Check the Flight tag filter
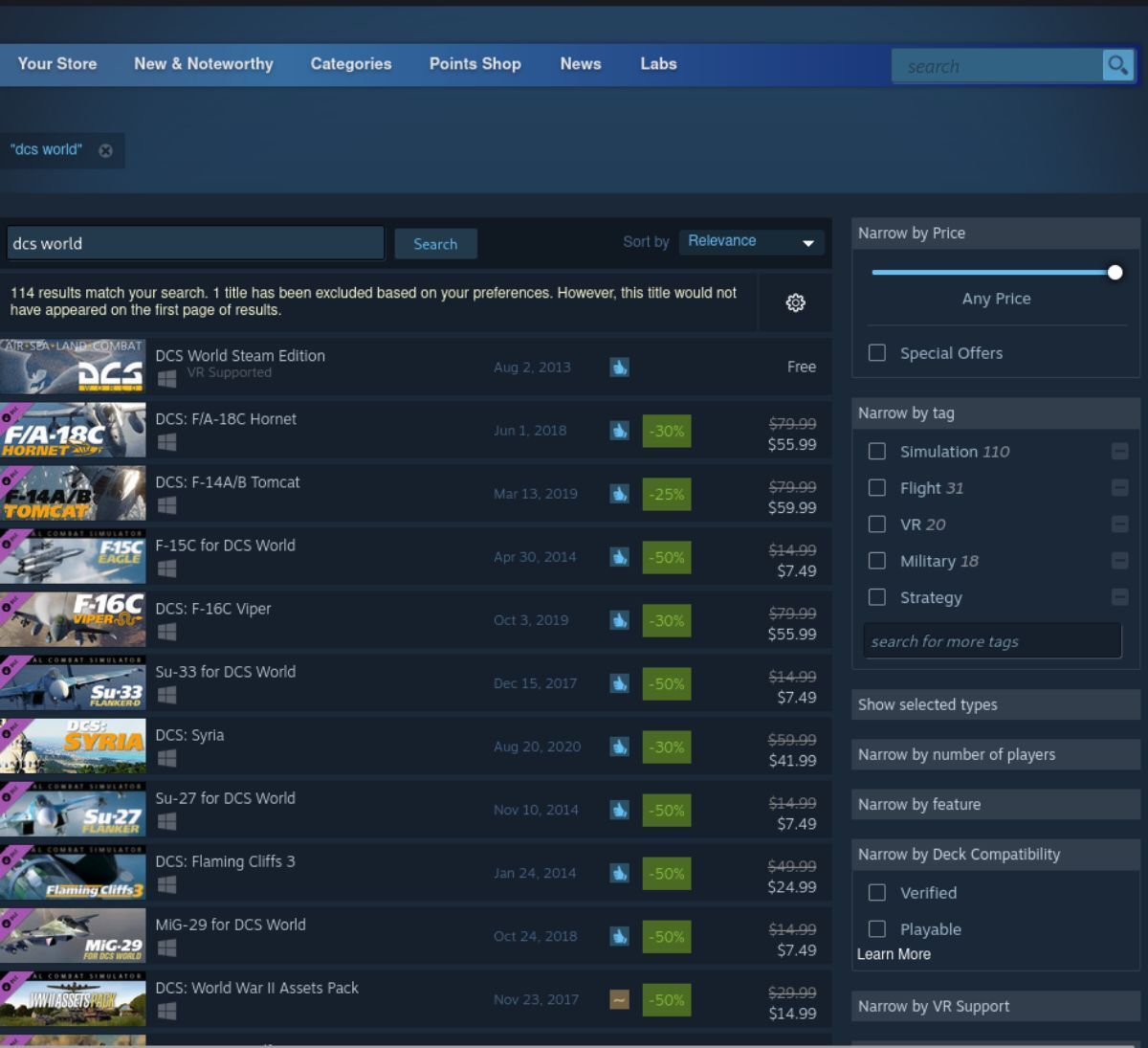 point(876,488)
